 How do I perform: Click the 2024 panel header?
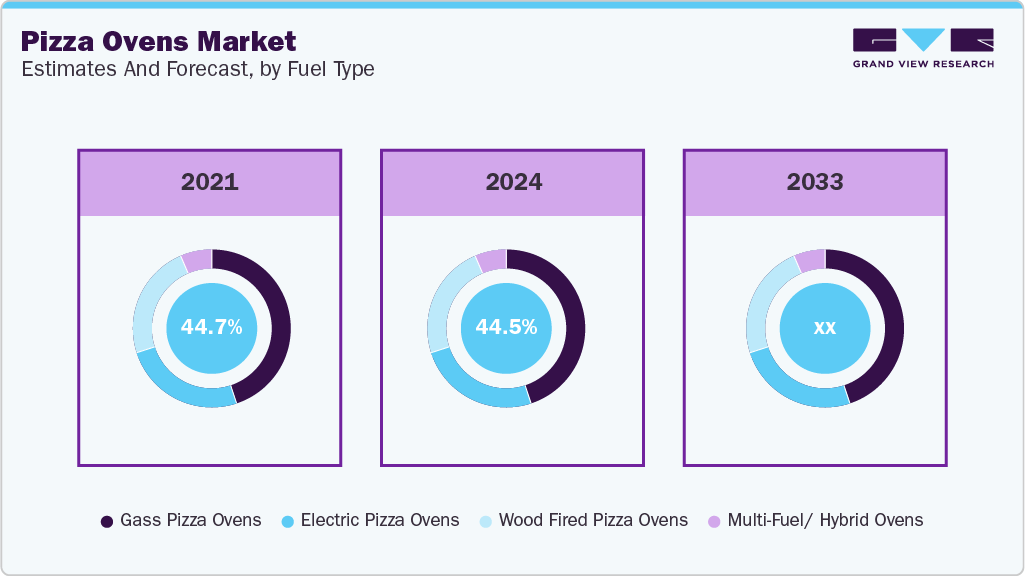click(512, 183)
